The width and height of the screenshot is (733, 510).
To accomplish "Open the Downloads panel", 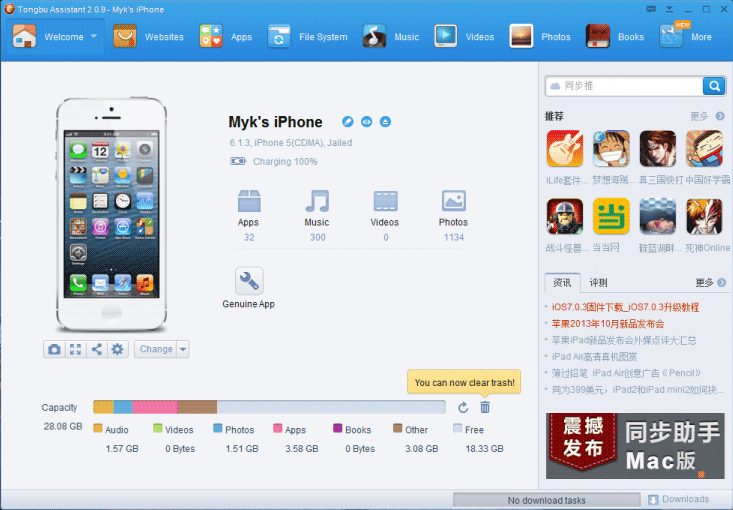I will 679,499.
